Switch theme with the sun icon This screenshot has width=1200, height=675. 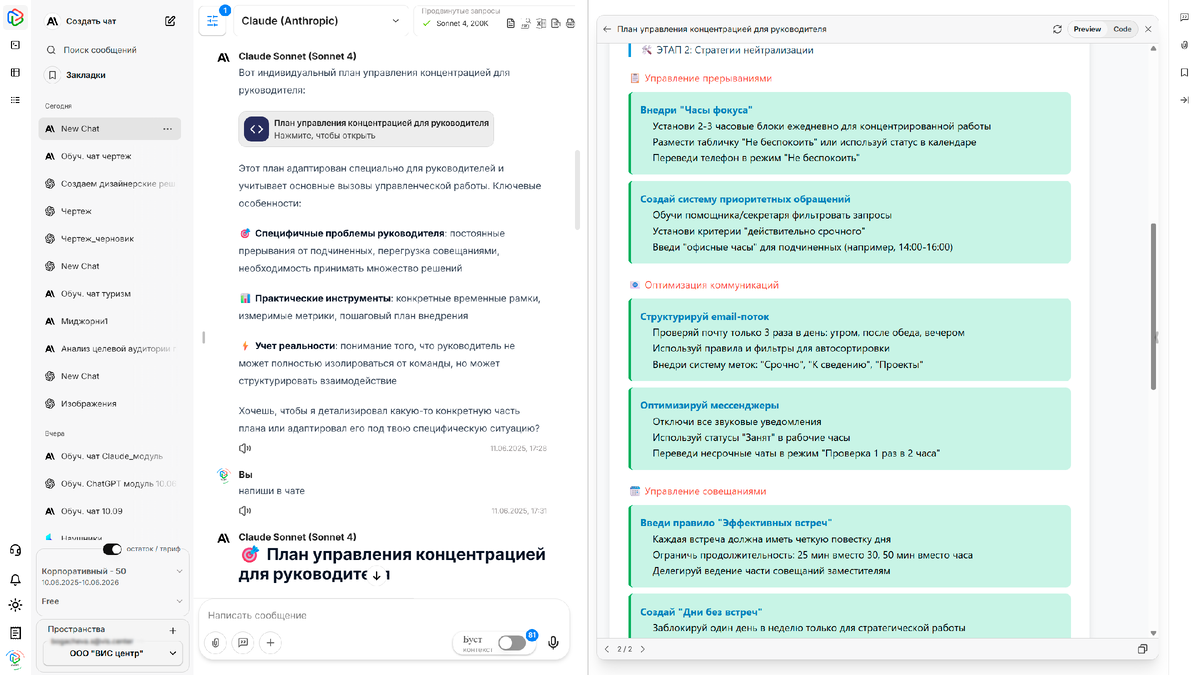tap(15, 605)
